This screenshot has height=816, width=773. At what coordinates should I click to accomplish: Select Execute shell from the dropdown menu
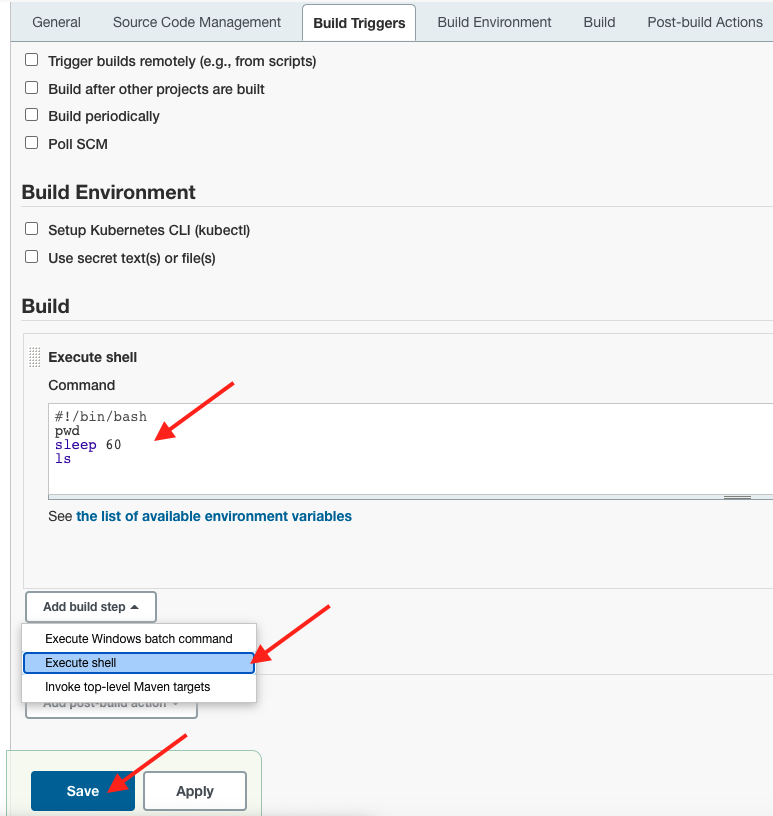tap(139, 663)
